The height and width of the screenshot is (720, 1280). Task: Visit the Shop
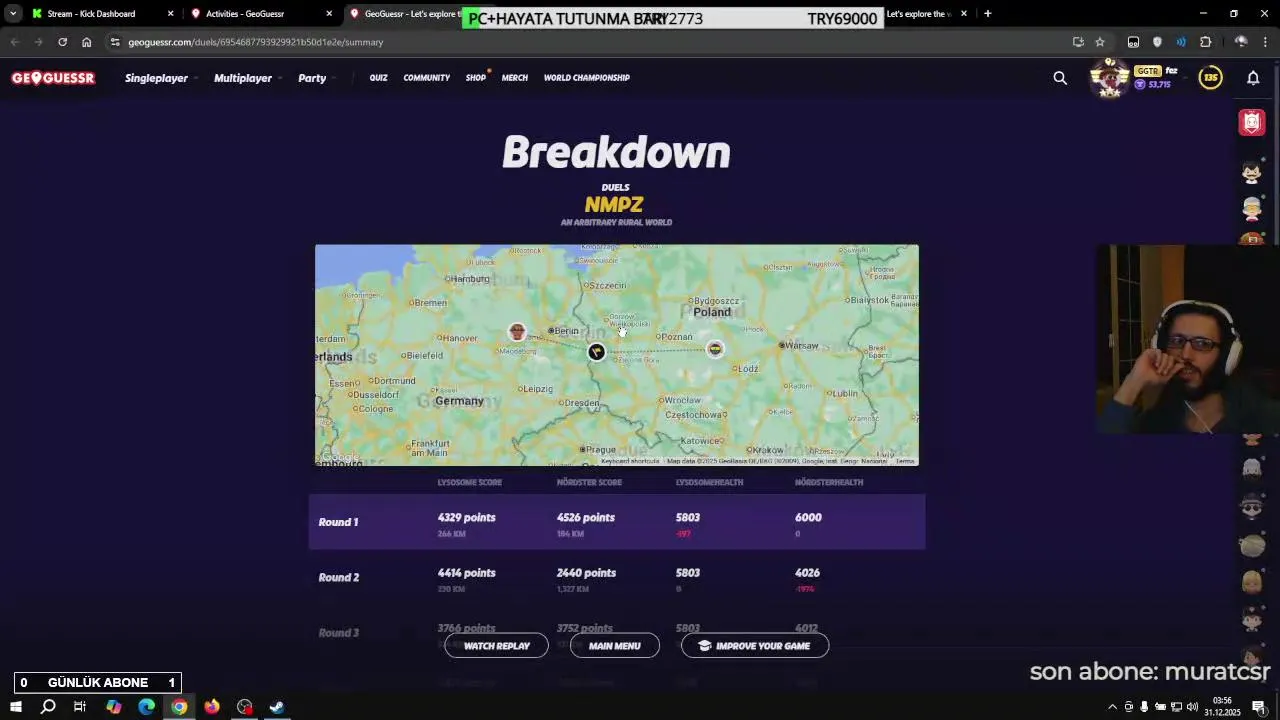[x=476, y=78]
